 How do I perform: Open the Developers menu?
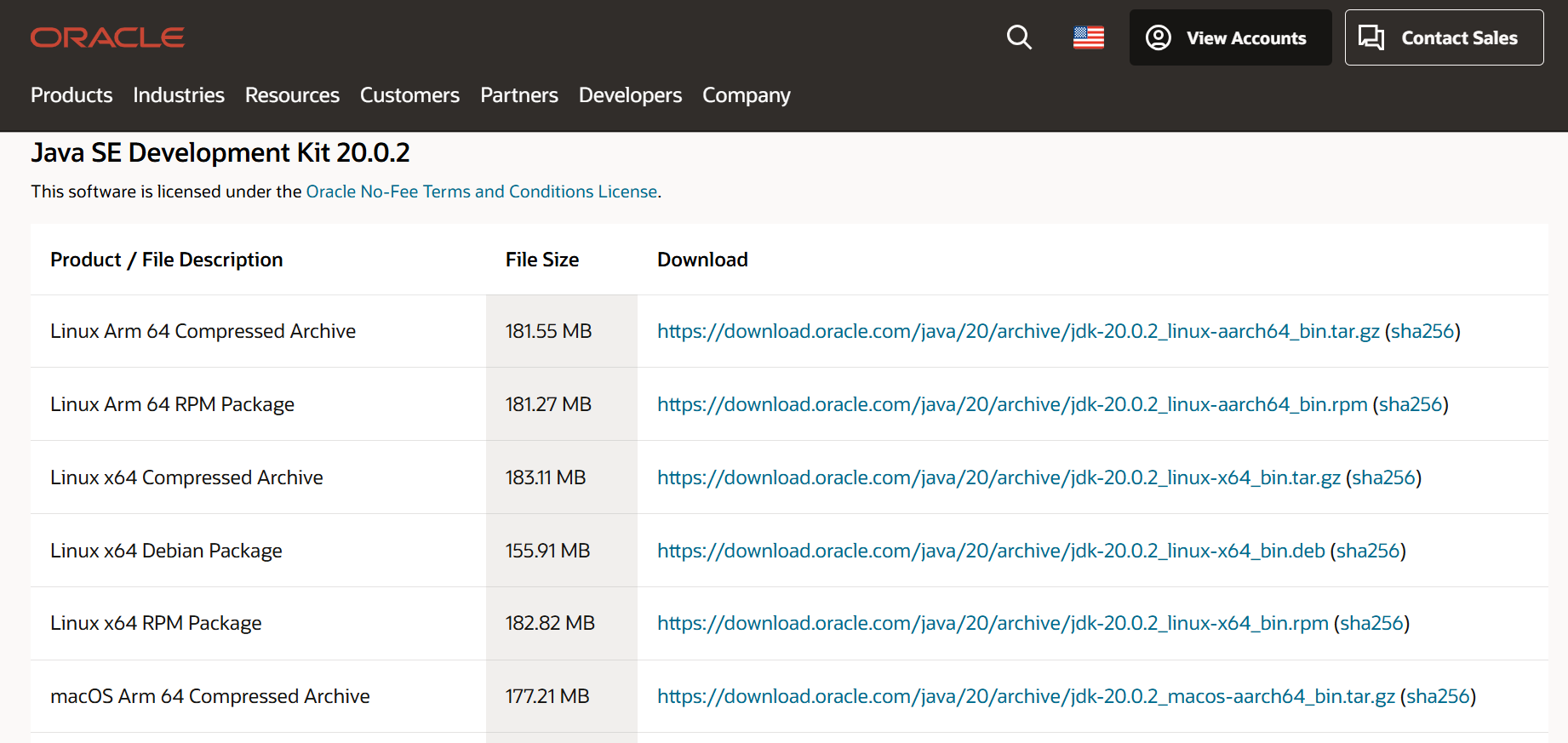[x=630, y=95]
